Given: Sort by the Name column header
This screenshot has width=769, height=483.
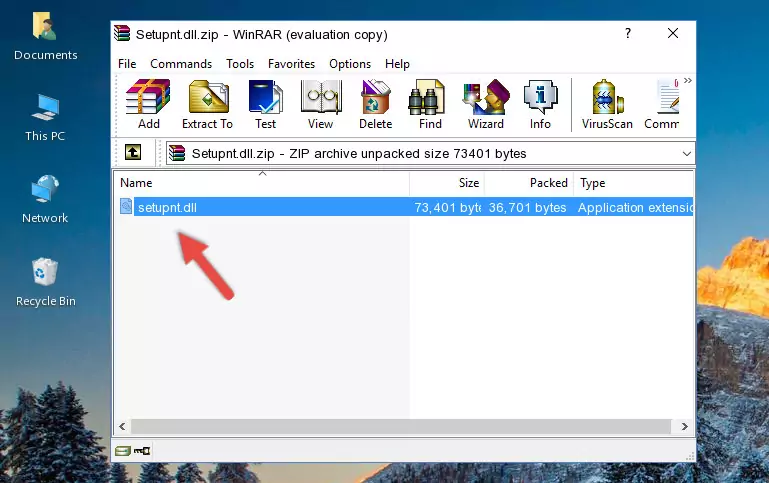Looking at the screenshot, I should (x=262, y=183).
